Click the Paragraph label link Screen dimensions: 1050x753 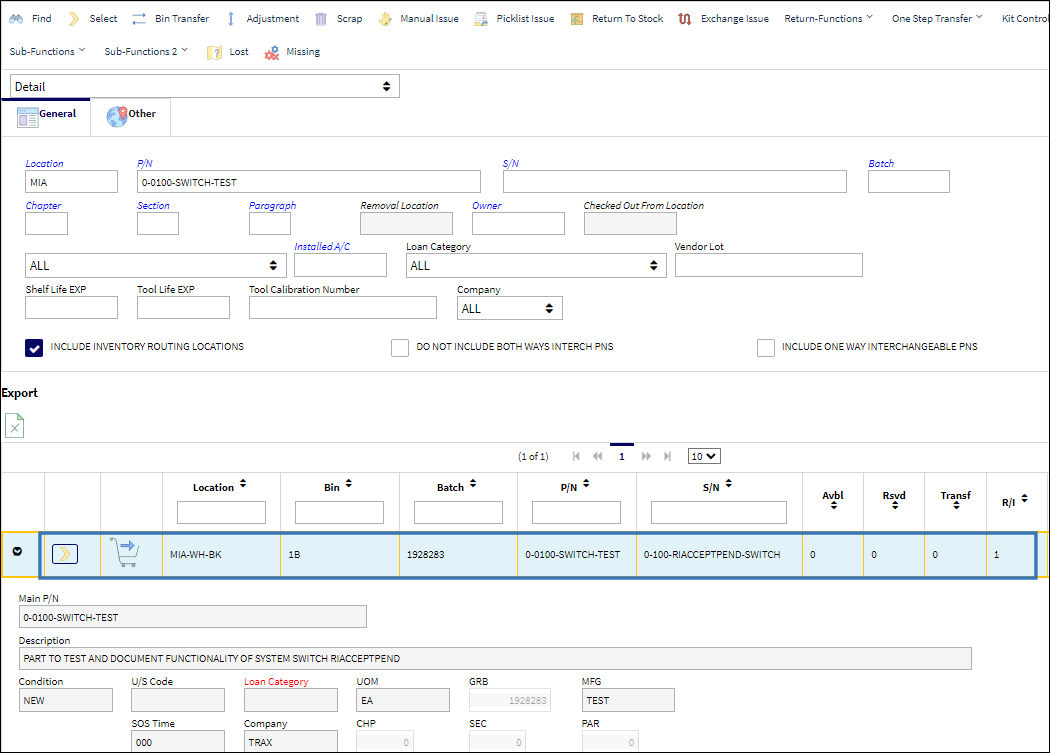273,206
